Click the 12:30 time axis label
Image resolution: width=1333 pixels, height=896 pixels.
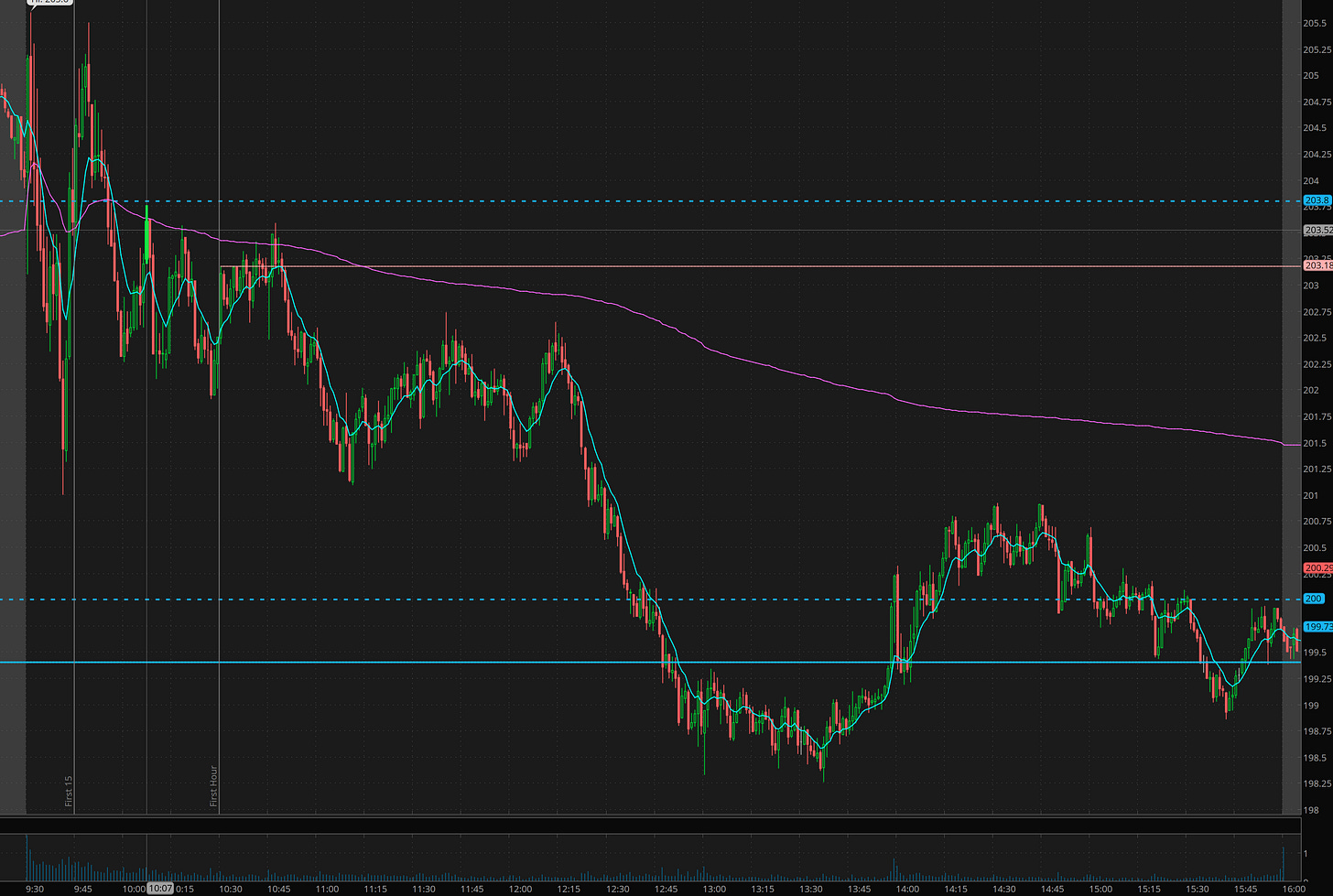click(617, 889)
